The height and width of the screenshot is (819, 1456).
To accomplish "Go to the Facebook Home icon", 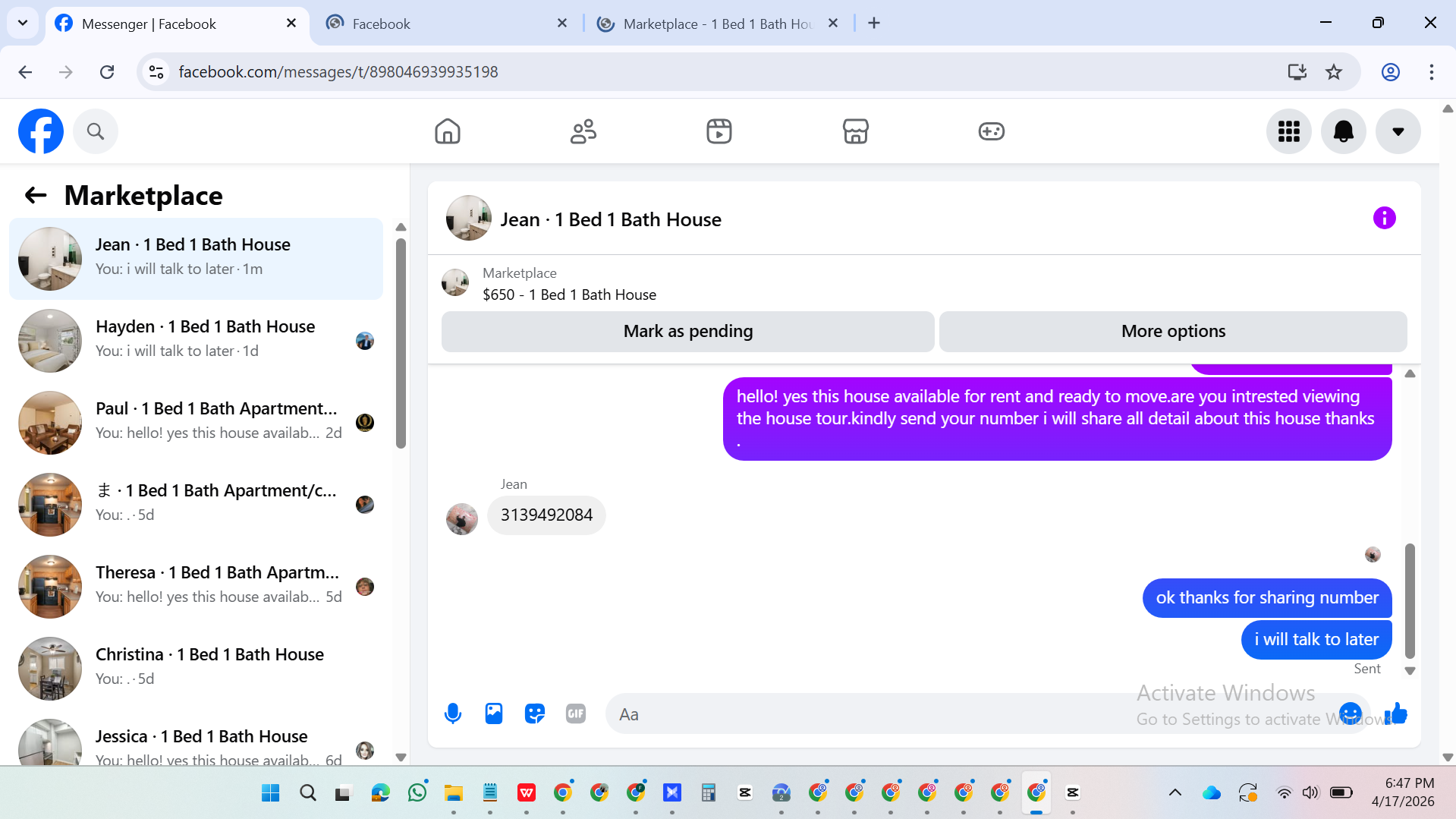I will [x=448, y=131].
